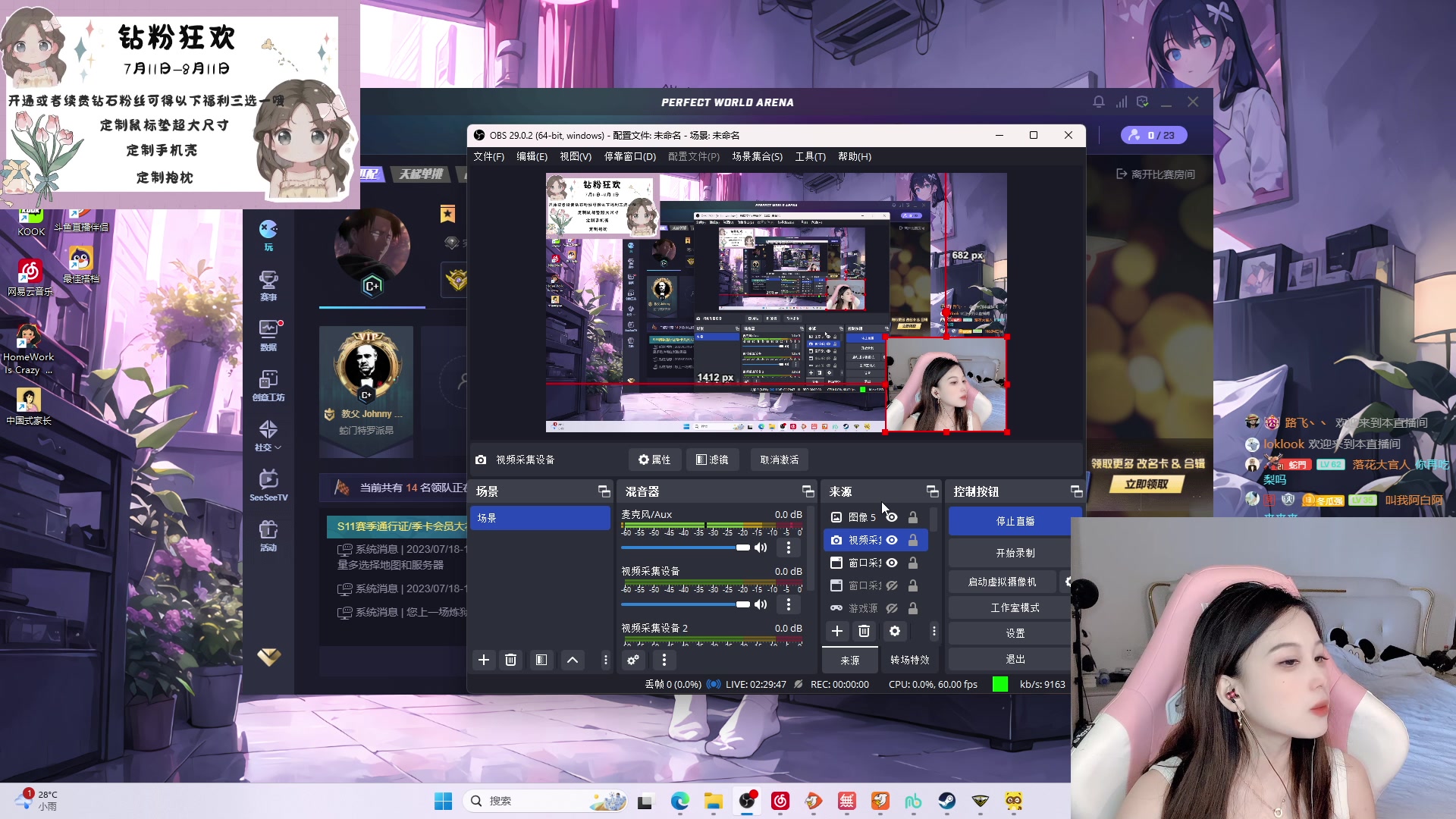Open the mixer bottom toolbar three-dot menu
Image resolution: width=1456 pixels, height=819 pixels.
(x=664, y=660)
